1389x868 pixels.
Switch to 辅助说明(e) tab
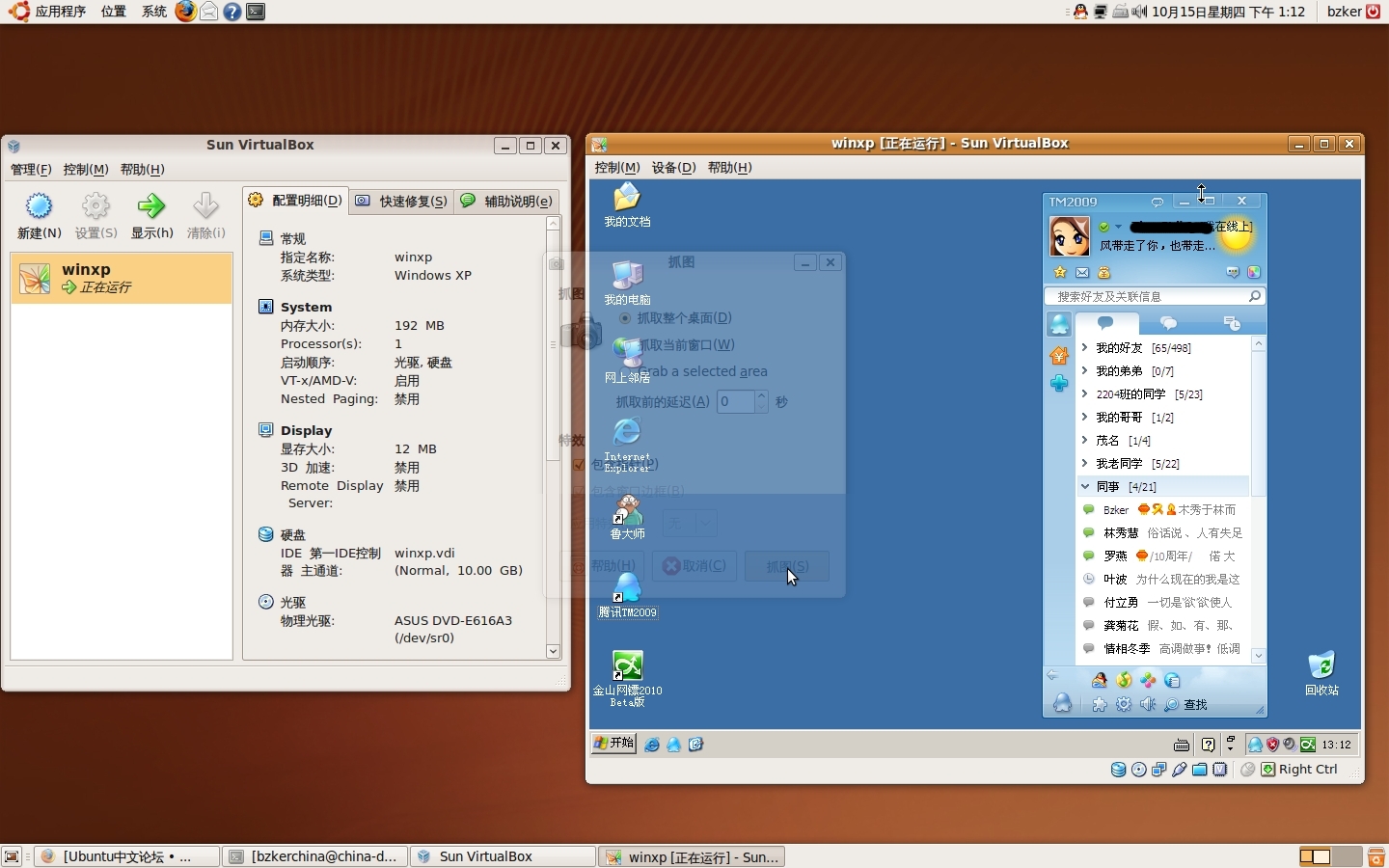pos(506,201)
